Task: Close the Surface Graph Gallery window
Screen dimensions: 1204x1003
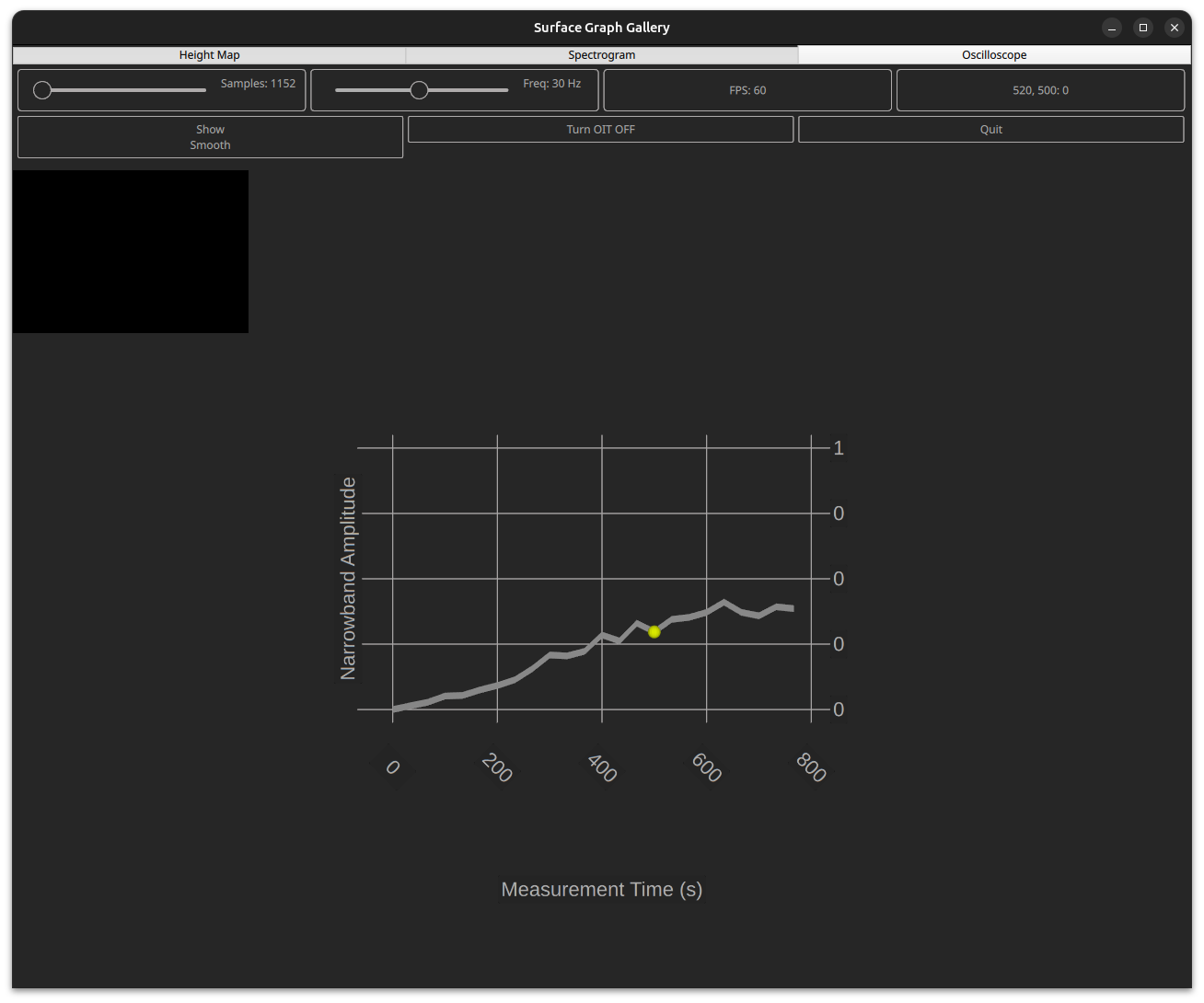Action: click(1175, 28)
